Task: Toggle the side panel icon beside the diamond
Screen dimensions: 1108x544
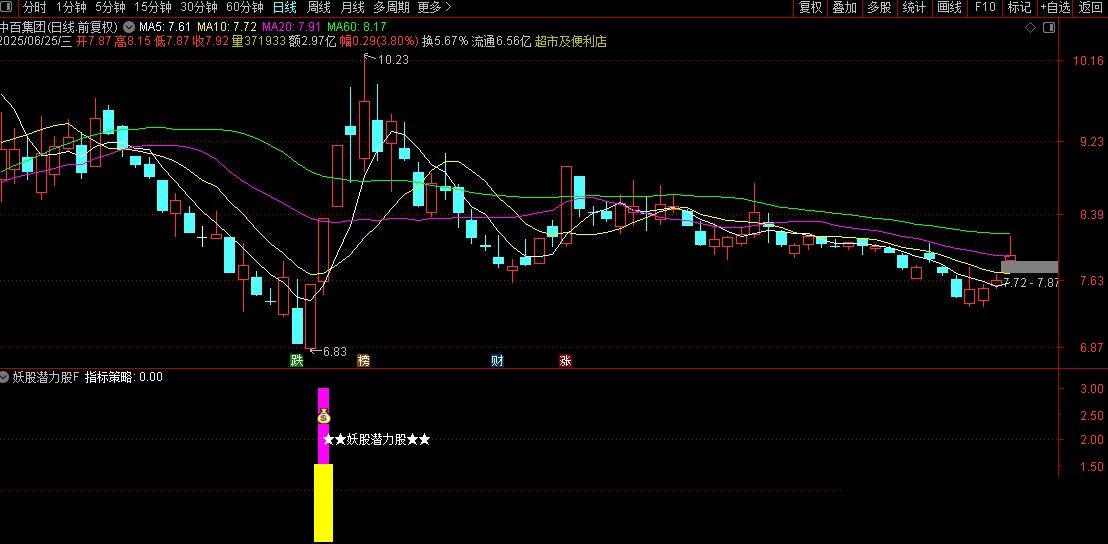Action: (x=1048, y=28)
